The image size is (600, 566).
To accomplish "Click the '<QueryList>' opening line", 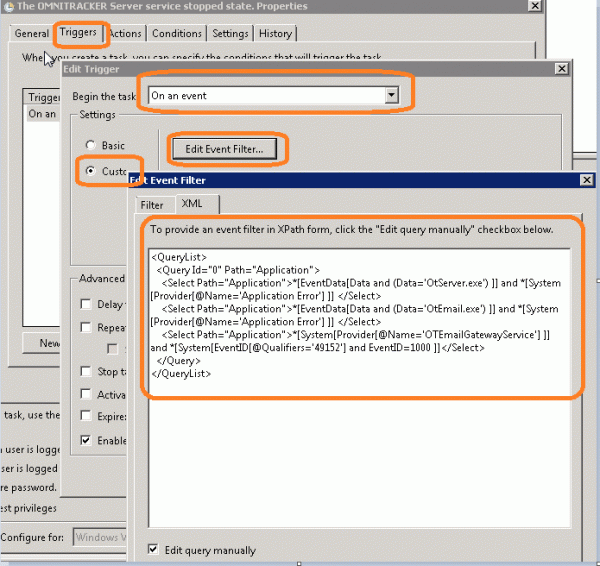I will tap(179, 257).
